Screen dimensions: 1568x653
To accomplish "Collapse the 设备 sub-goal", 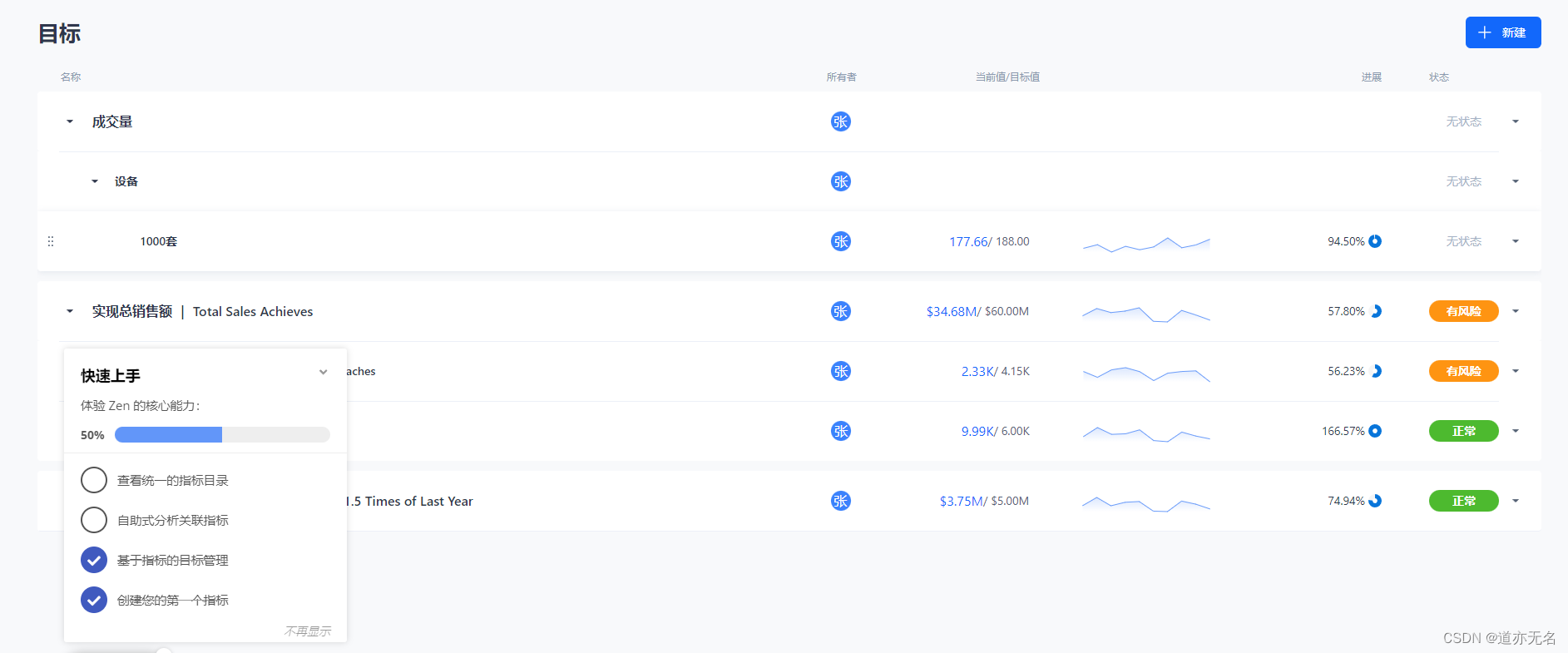I will 95,181.
